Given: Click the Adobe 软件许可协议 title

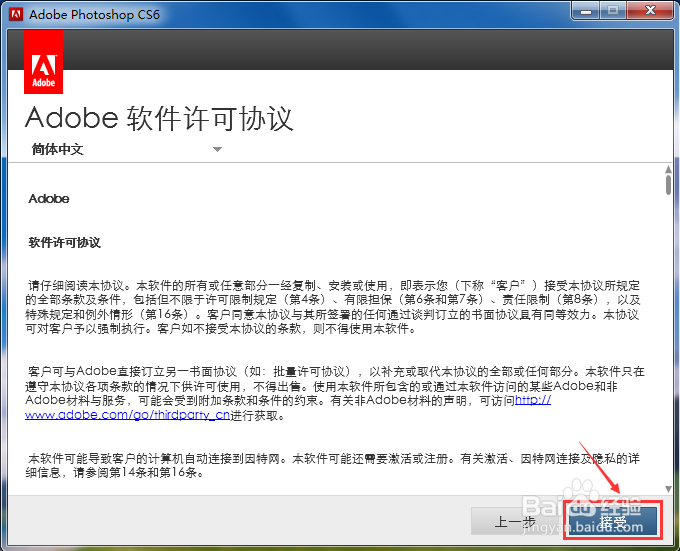Looking at the screenshot, I should [x=159, y=118].
